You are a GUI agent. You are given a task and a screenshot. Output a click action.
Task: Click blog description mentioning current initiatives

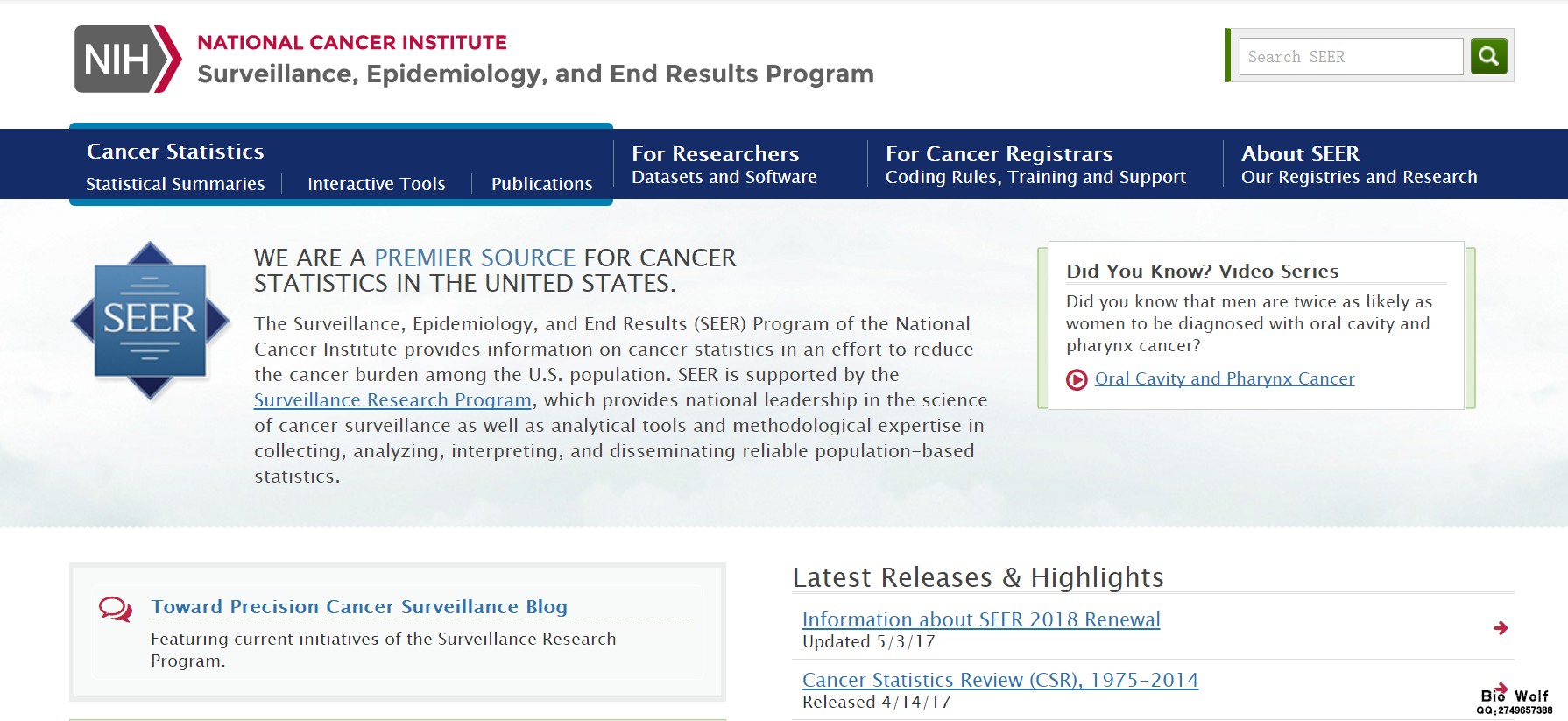pos(384,650)
